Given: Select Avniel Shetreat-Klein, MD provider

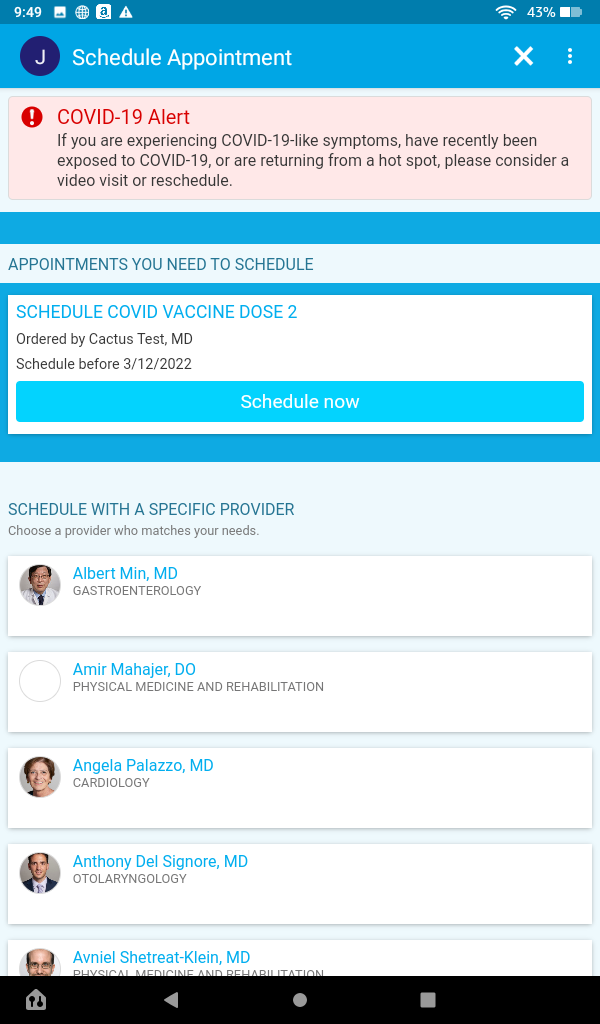Looking at the screenshot, I should 161,958.
